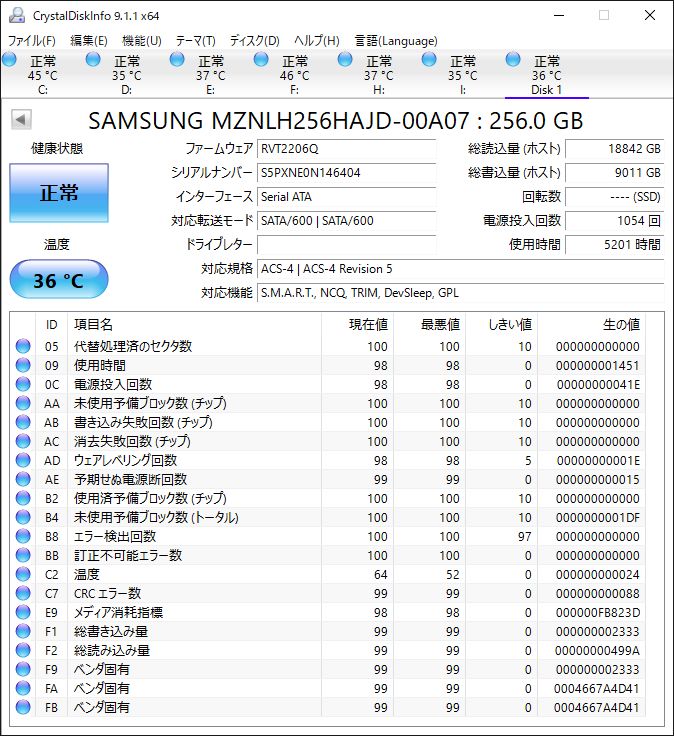Screen dimensions: 674x736
Task: Click total host reads value 18842 GB
Action: (615, 149)
